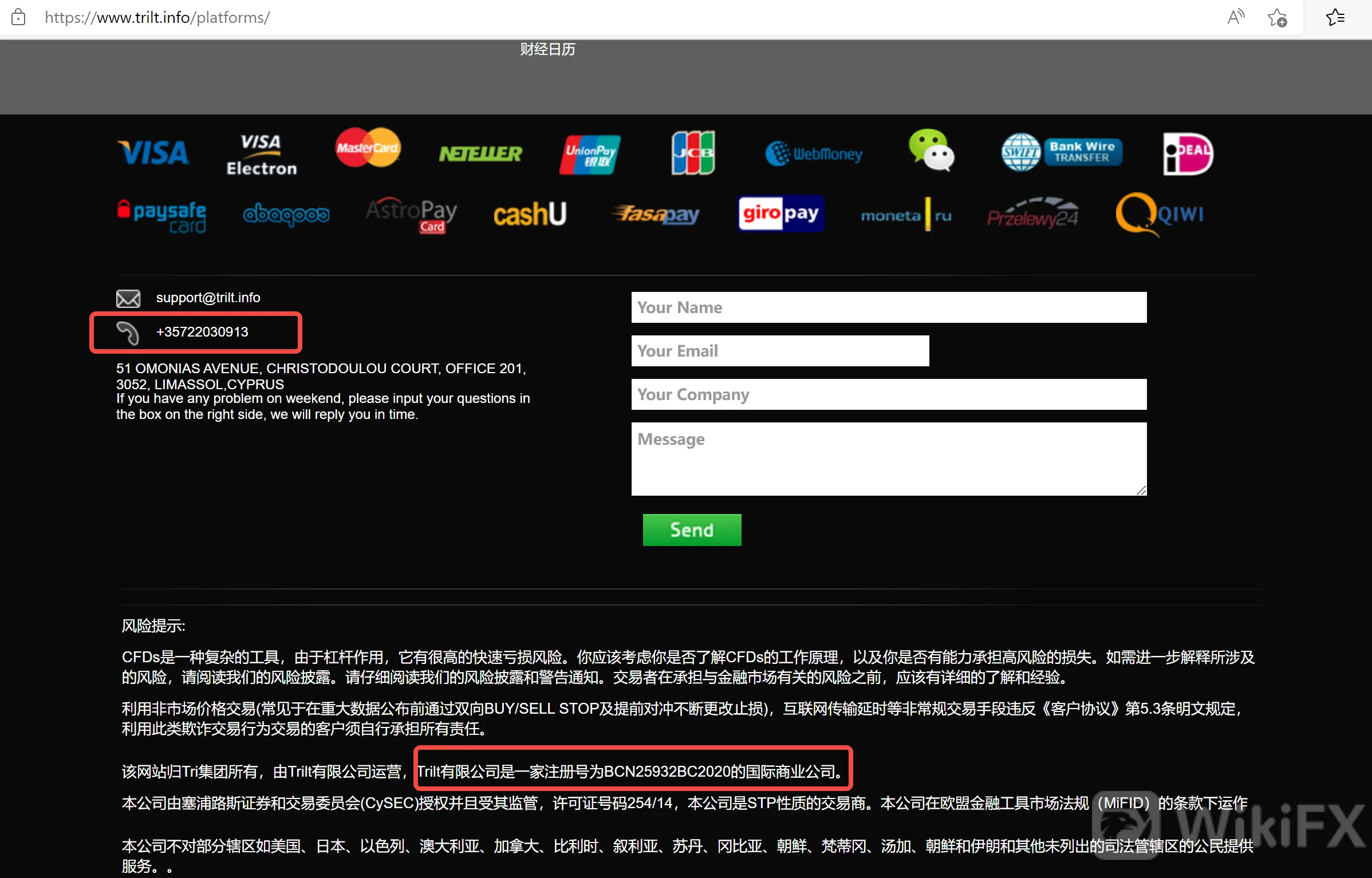The height and width of the screenshot is (878, 1372).
Task: Click the SWIFT Bank Wire Transfer logo
Action: 1062,152
